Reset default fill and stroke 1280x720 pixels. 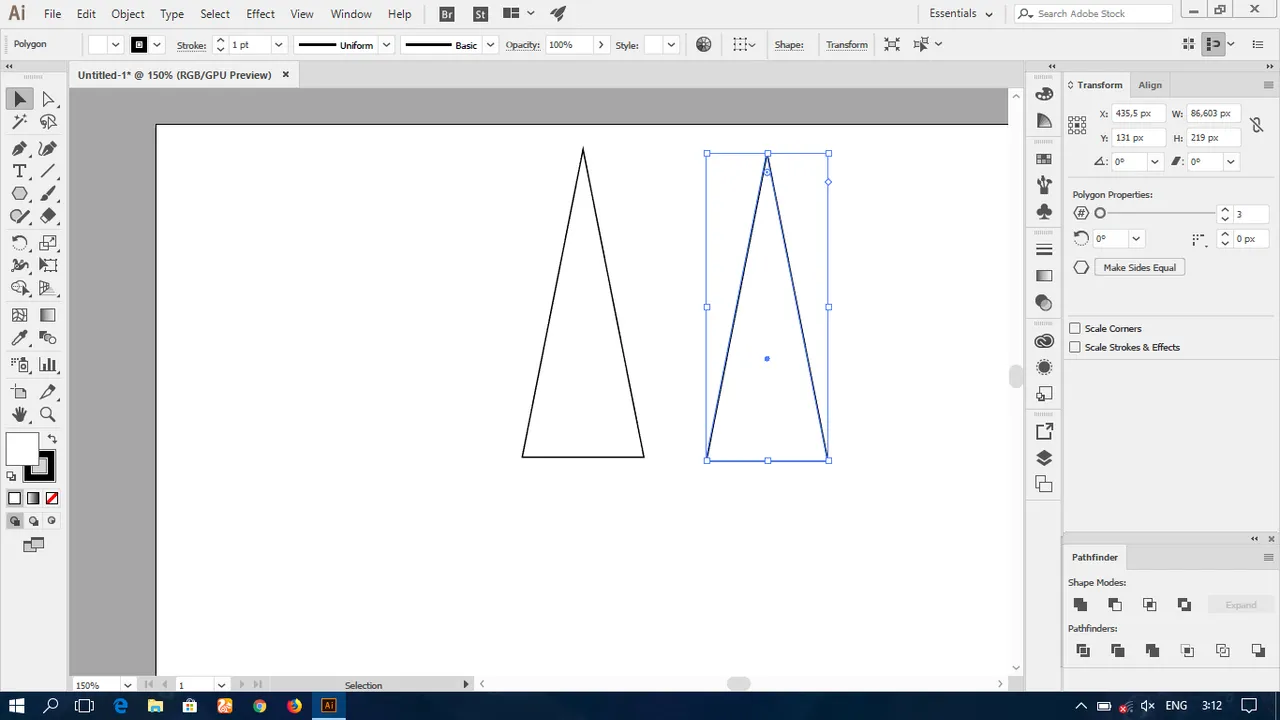[13, 476]
